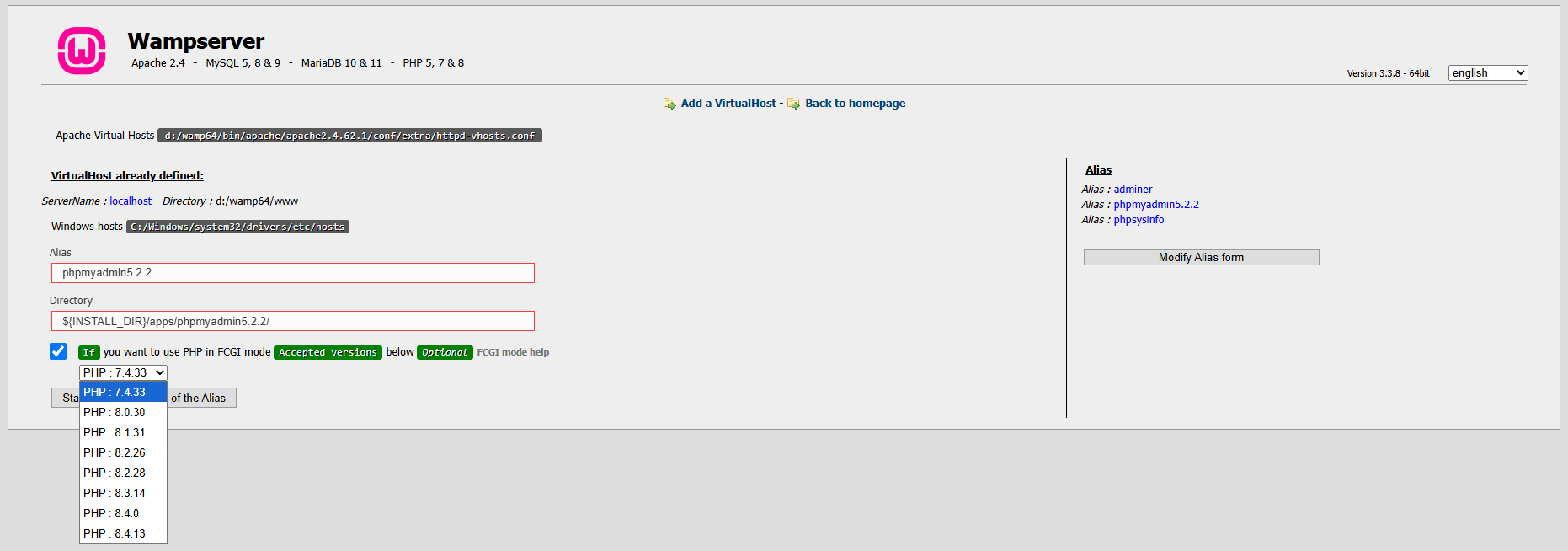This screenshot has height=551, width=1568.
Task: Open the phpmyadmin5.2.2 alias link
Action: (1155, 205)
